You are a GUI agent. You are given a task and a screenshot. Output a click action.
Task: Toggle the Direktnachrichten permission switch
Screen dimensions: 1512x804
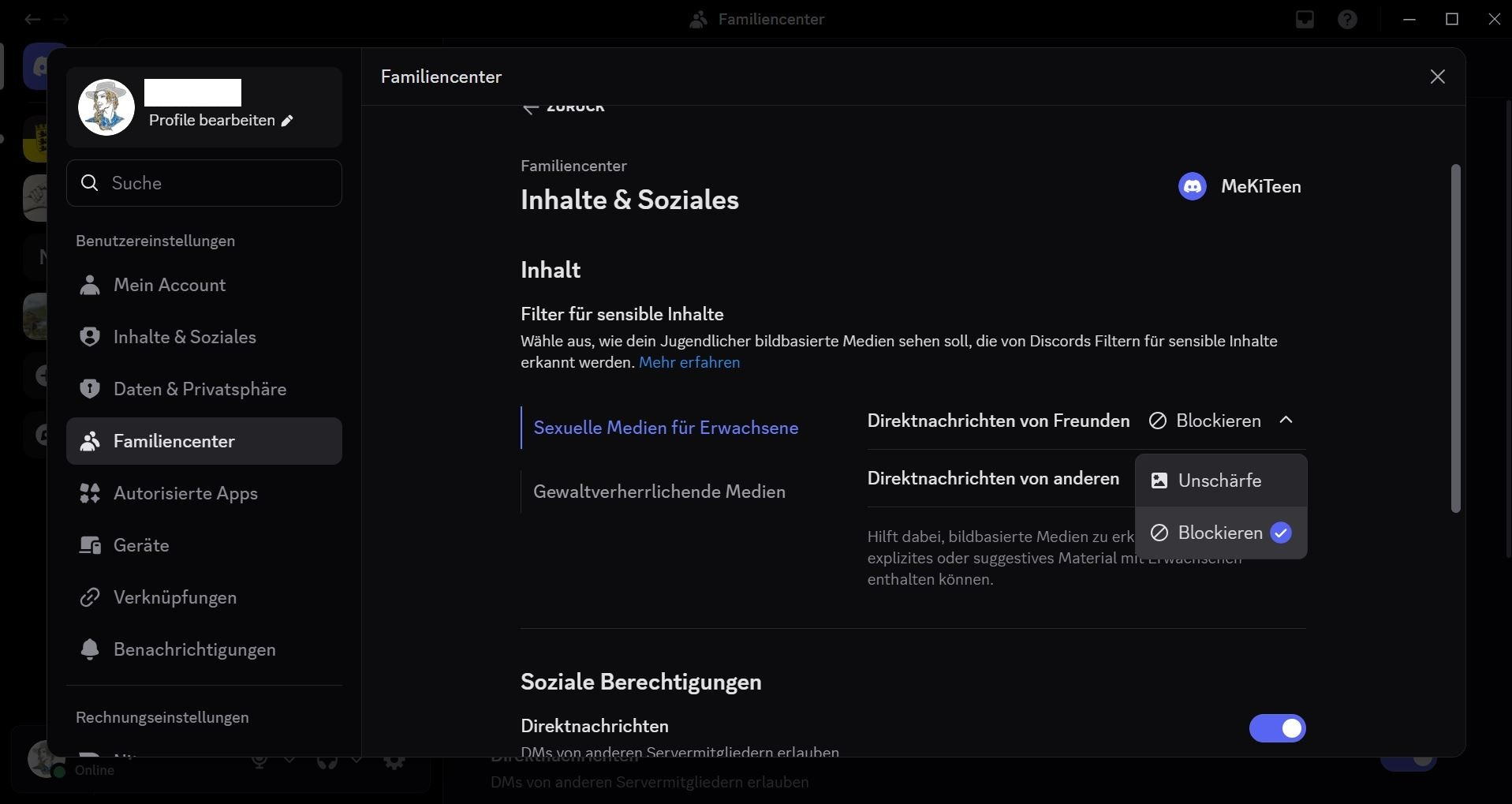click(x=1277, y=728)
